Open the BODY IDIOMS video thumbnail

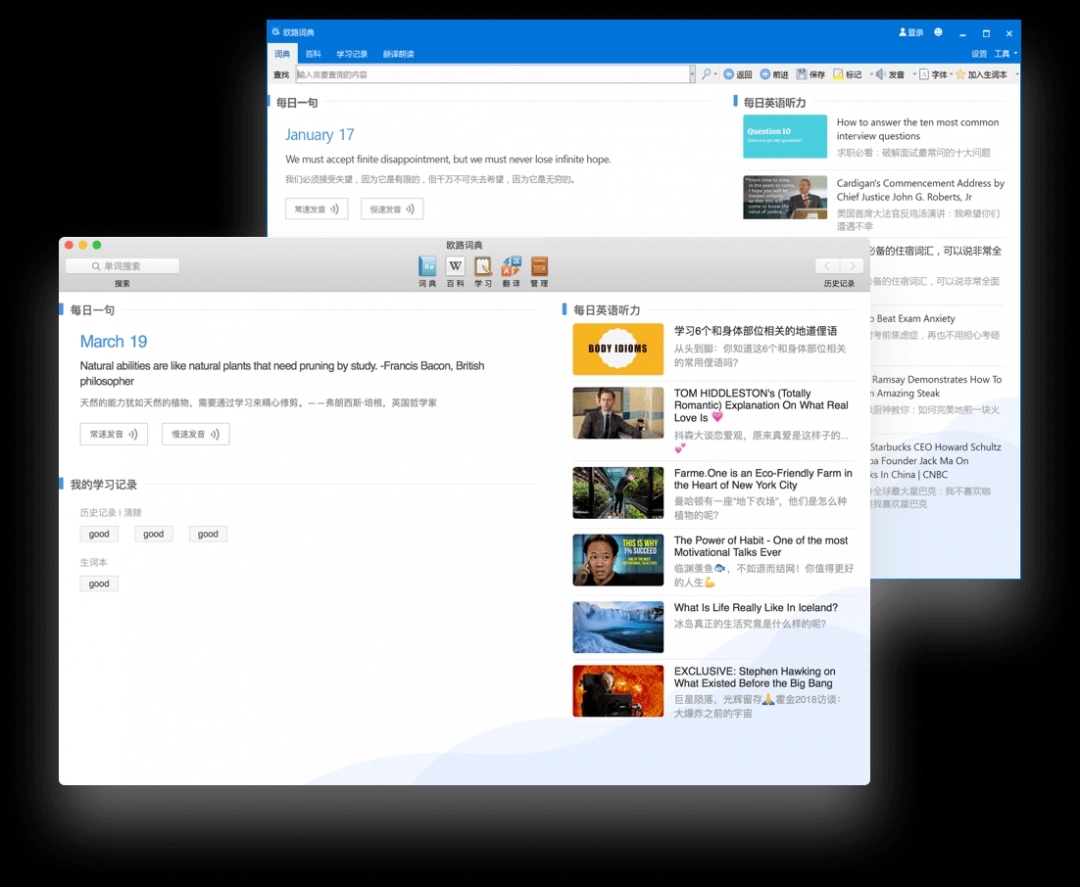617,349
